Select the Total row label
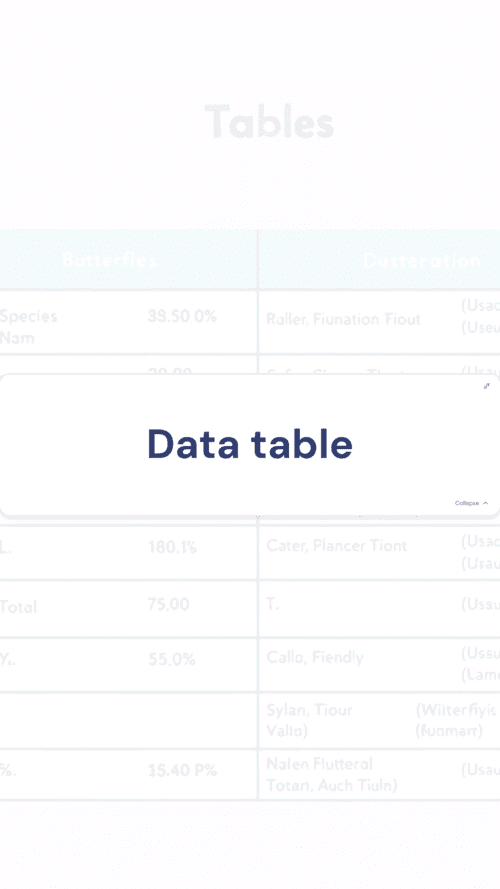Image resolution: width=500 pixels, height=889 pixels. [19, 607]
